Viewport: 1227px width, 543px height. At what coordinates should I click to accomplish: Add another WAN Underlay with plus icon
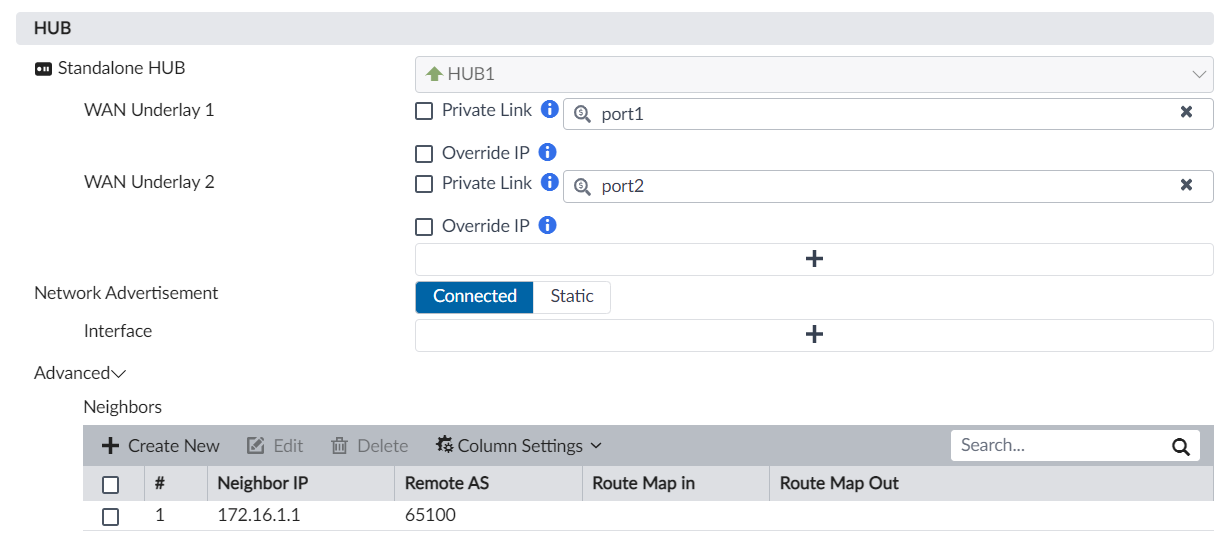click(x=814, y=259)
